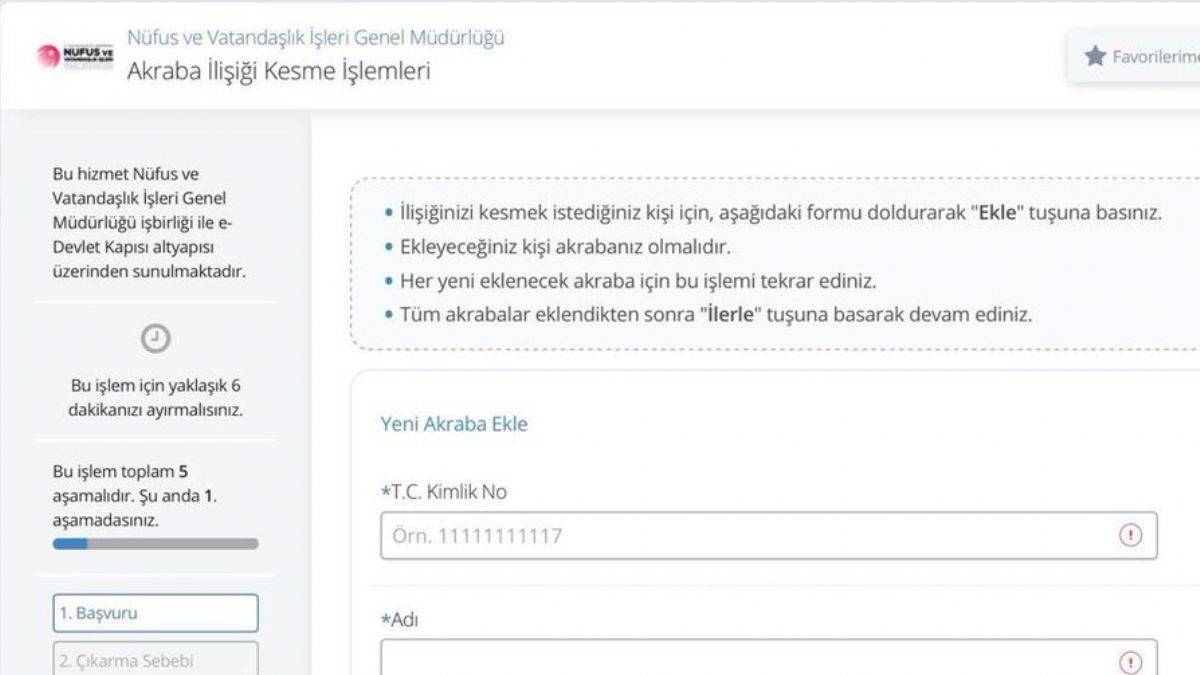Click the Yeni Akraba Ekle heading

tap(452, 424)
